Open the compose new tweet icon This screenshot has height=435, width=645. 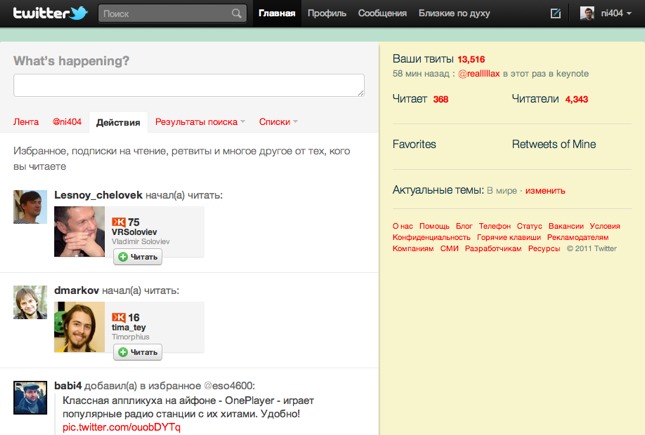(555, 13)
